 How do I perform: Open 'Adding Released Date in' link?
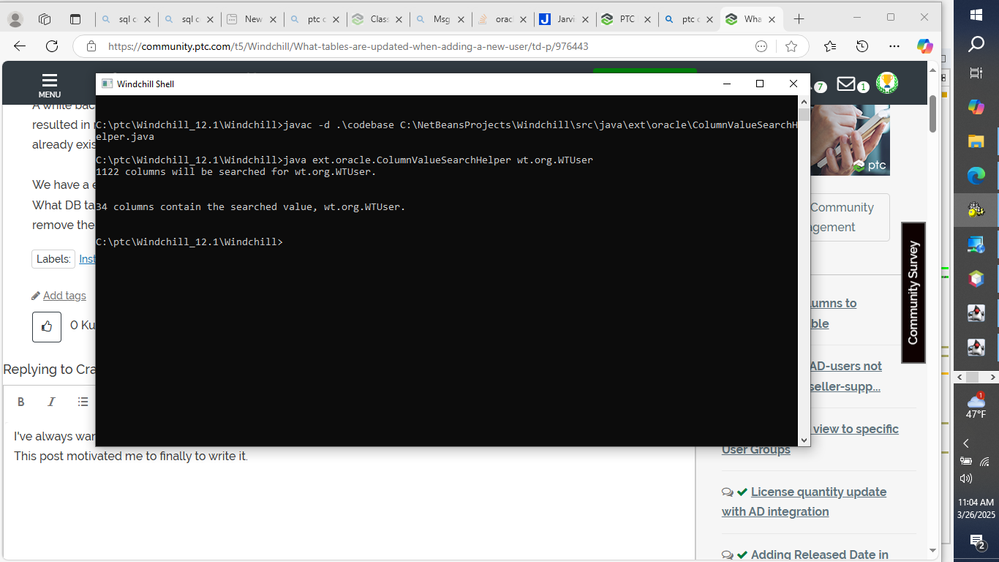[x=819, y=554]
